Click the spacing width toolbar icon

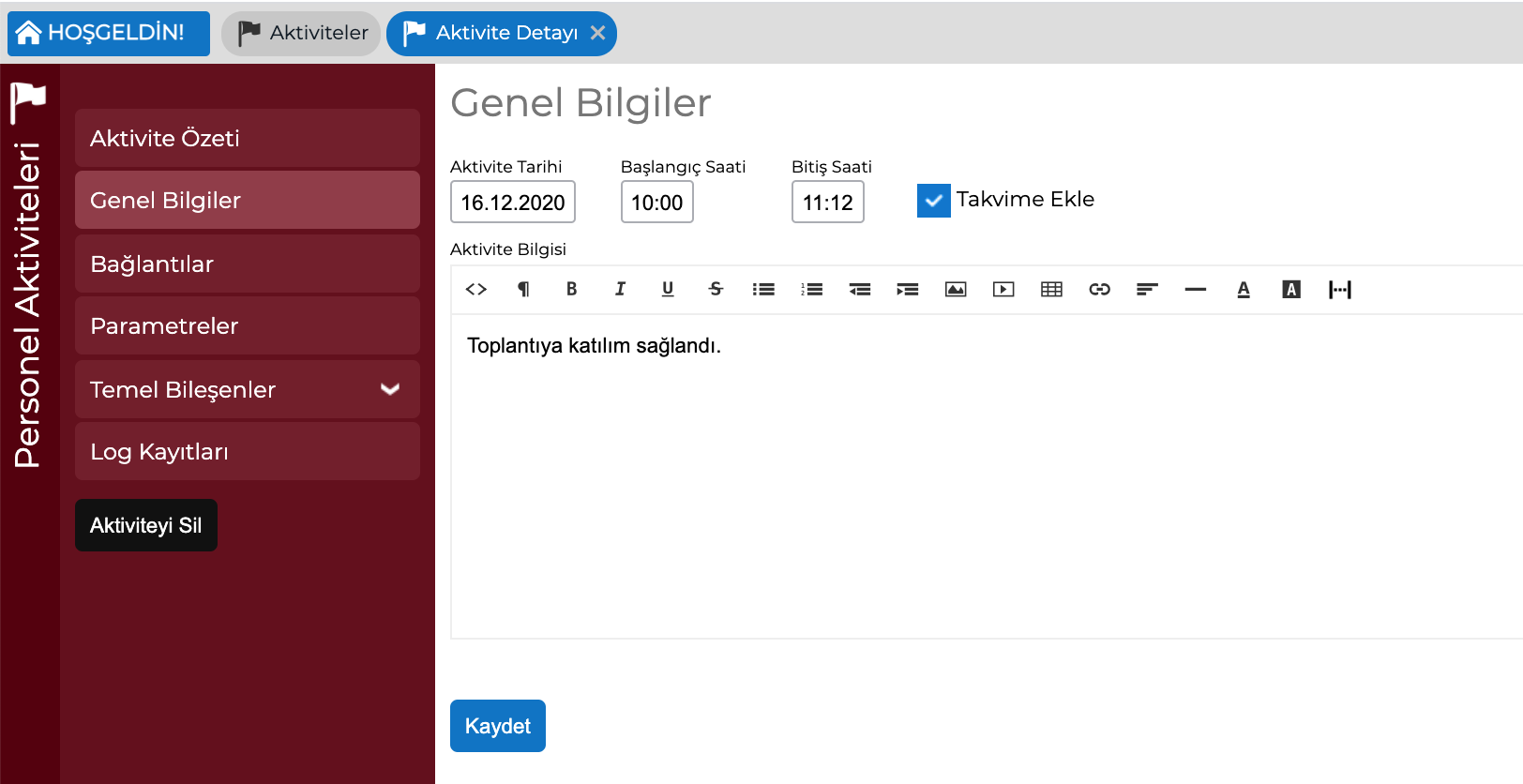click(x=1340, y=290)
